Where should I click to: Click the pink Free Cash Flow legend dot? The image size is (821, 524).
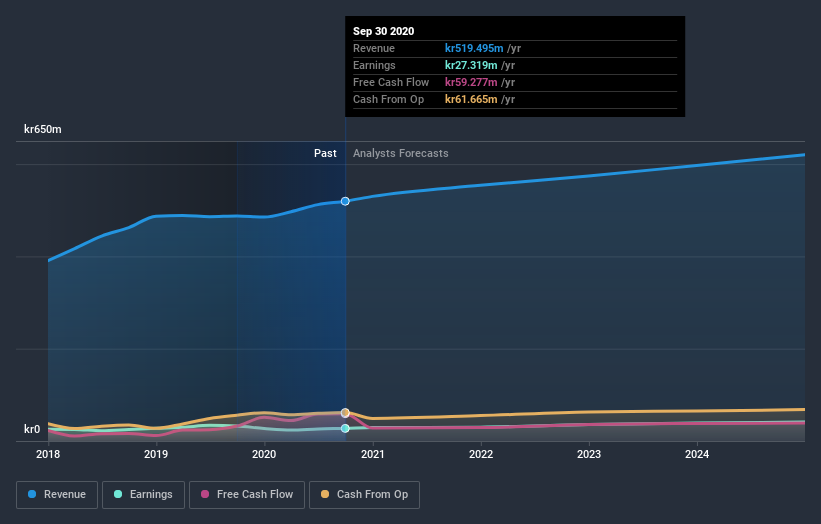(x=205, y=494)
